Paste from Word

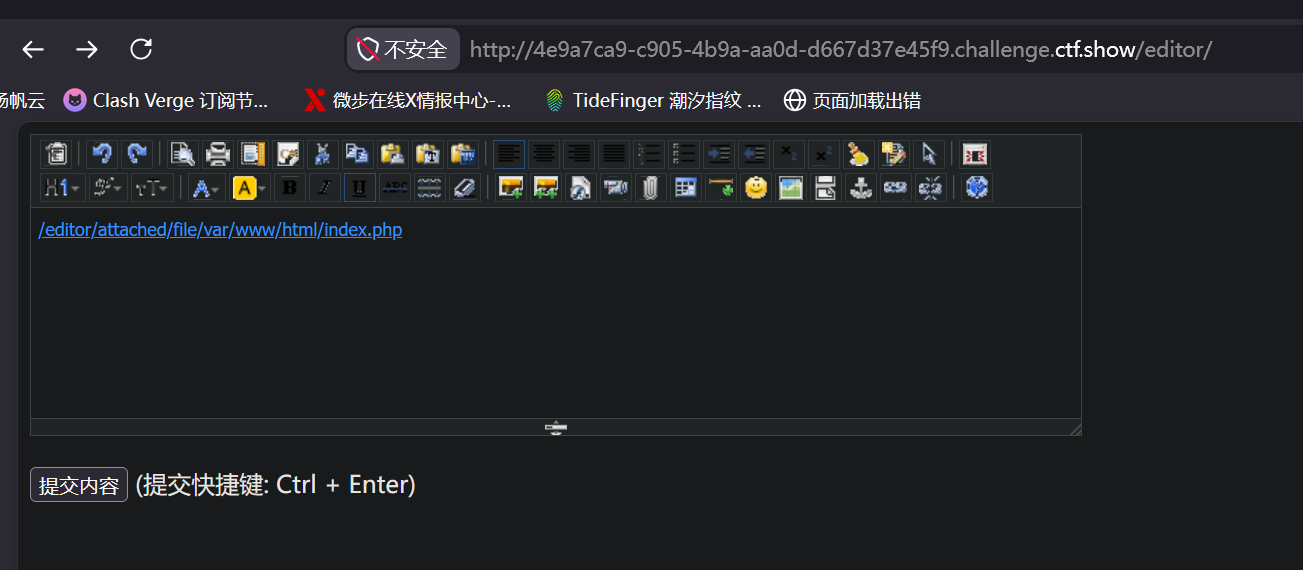pyautogui.click(x=462, y=154)
